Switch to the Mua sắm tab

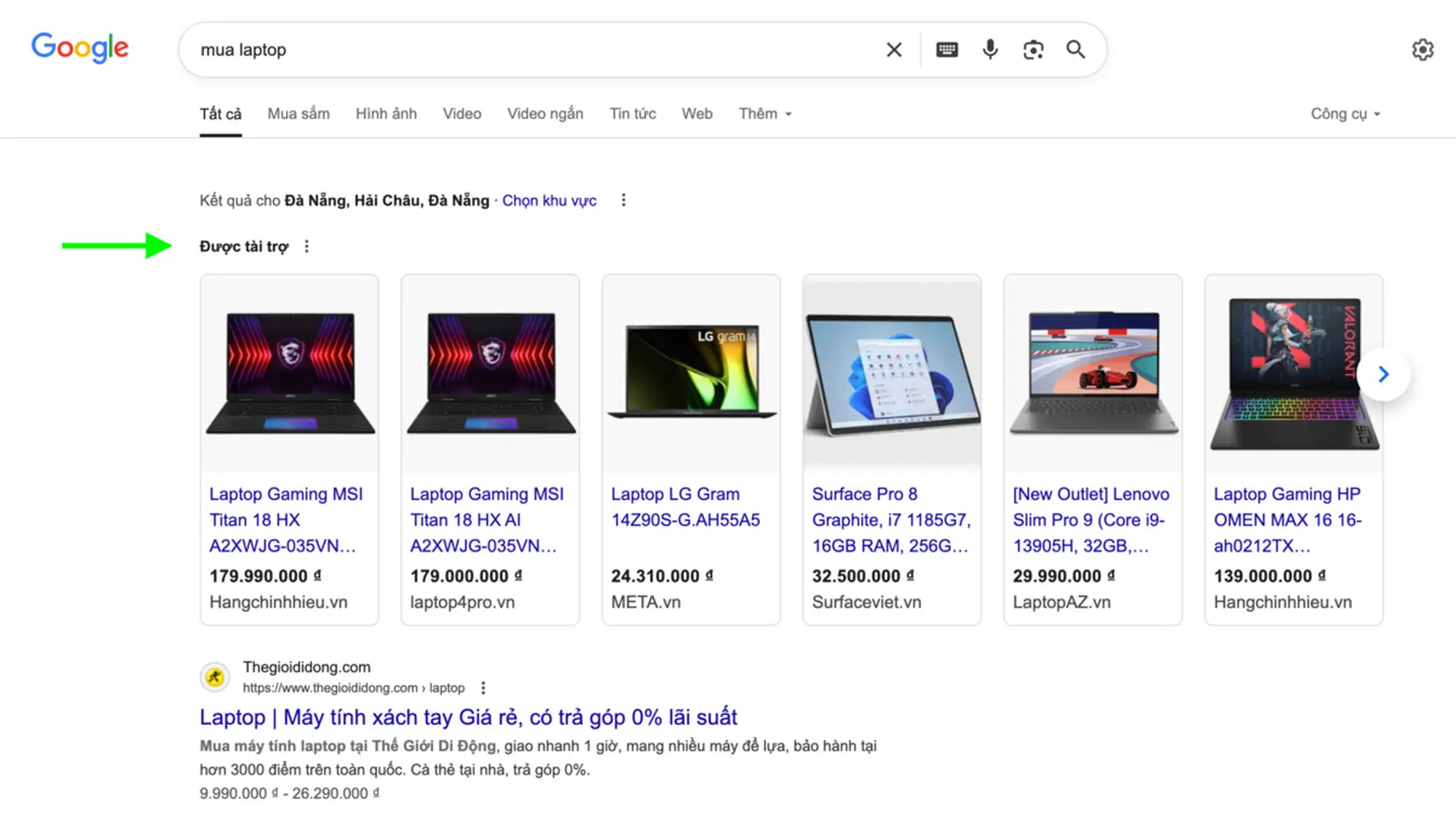pyautogui.click(x=298, y=114)
